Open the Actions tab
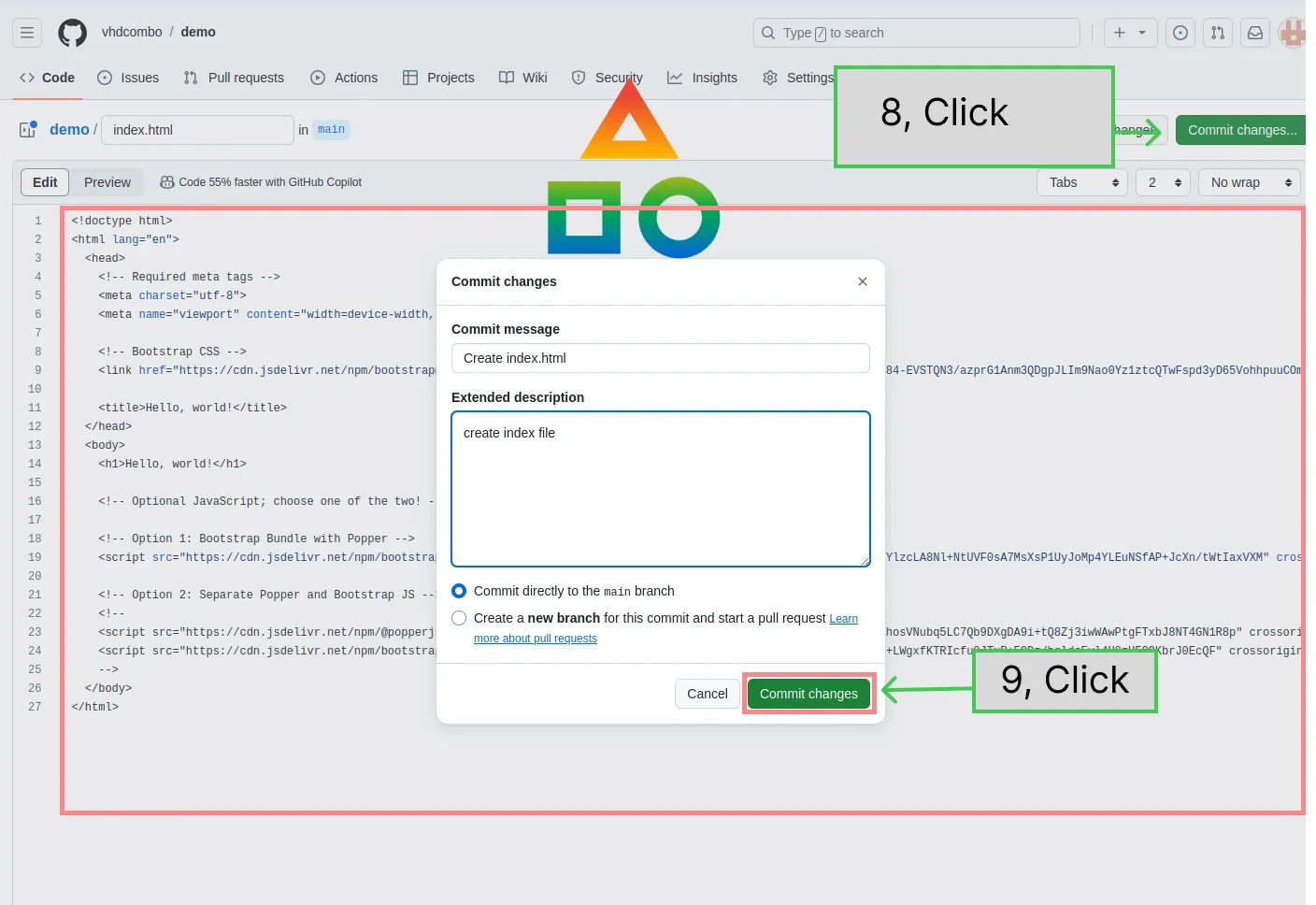This screenshot has height=905, width=1316. [x=344, y=78]
